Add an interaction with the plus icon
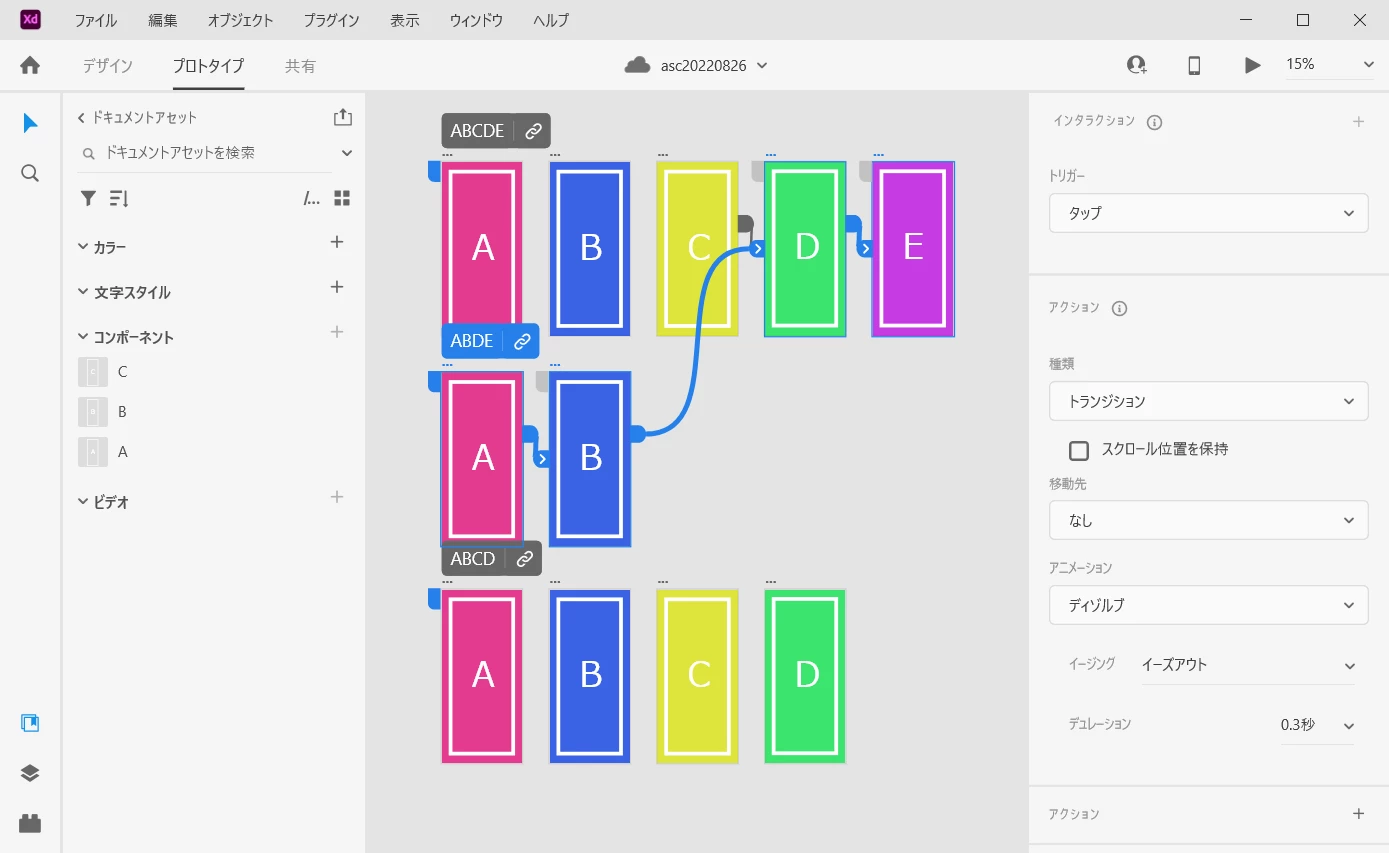This screenshot has height=853, width=1389. (1358, 121)
